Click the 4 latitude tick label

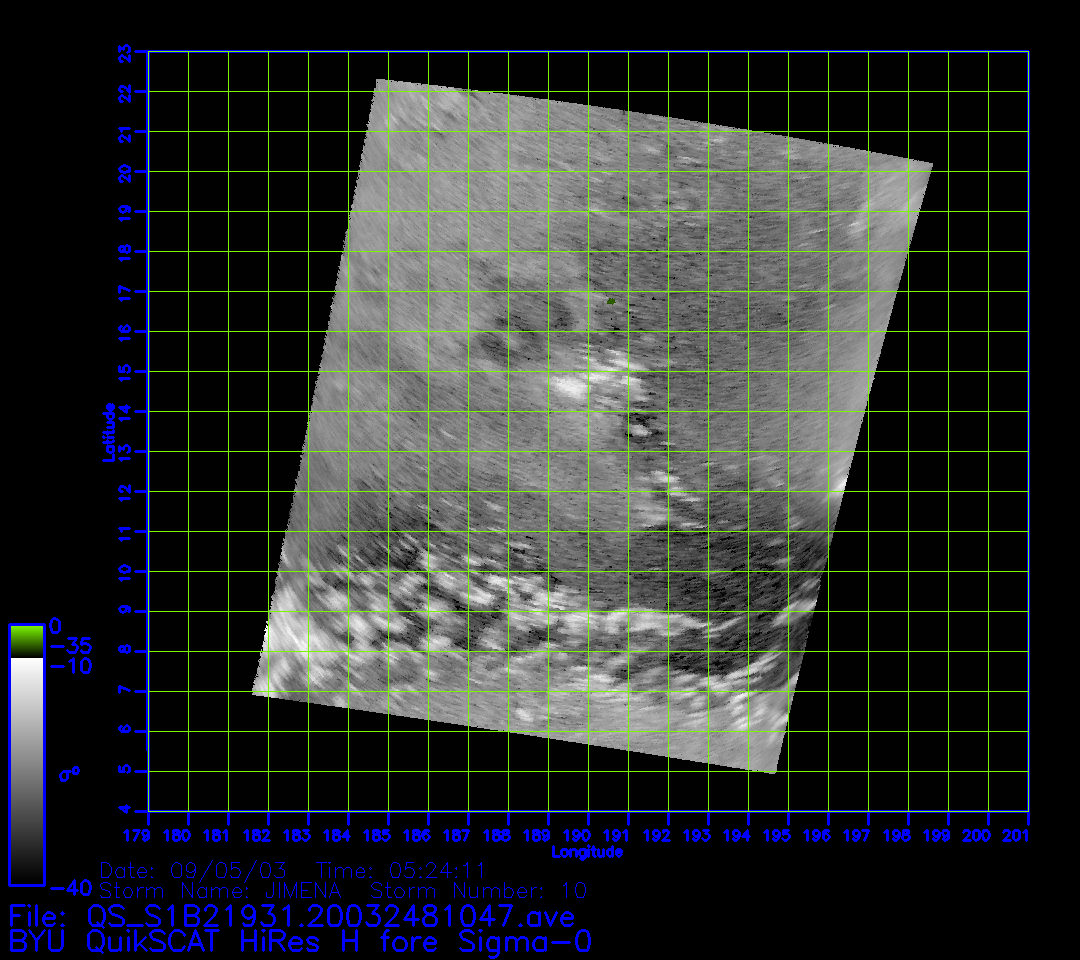coord(124,810)
